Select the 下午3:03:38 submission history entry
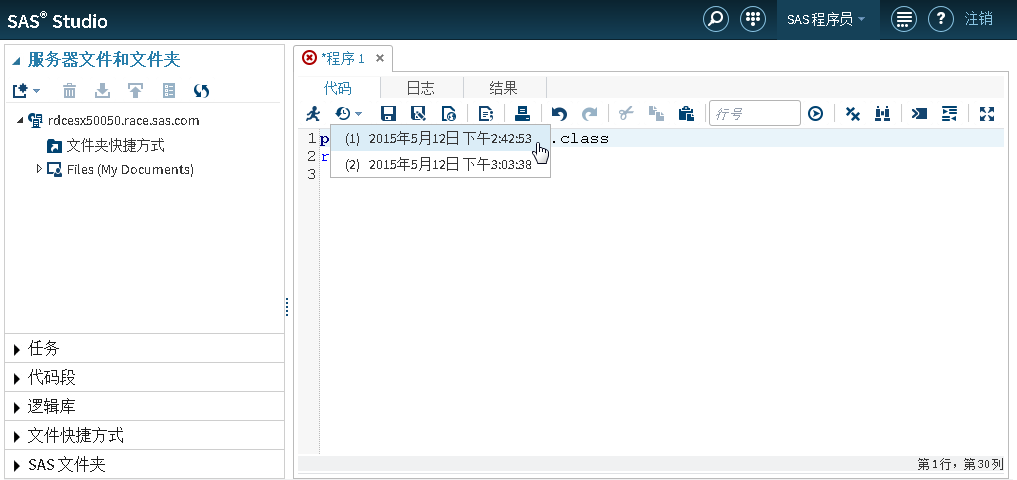1017x480 pixels. 439,164
